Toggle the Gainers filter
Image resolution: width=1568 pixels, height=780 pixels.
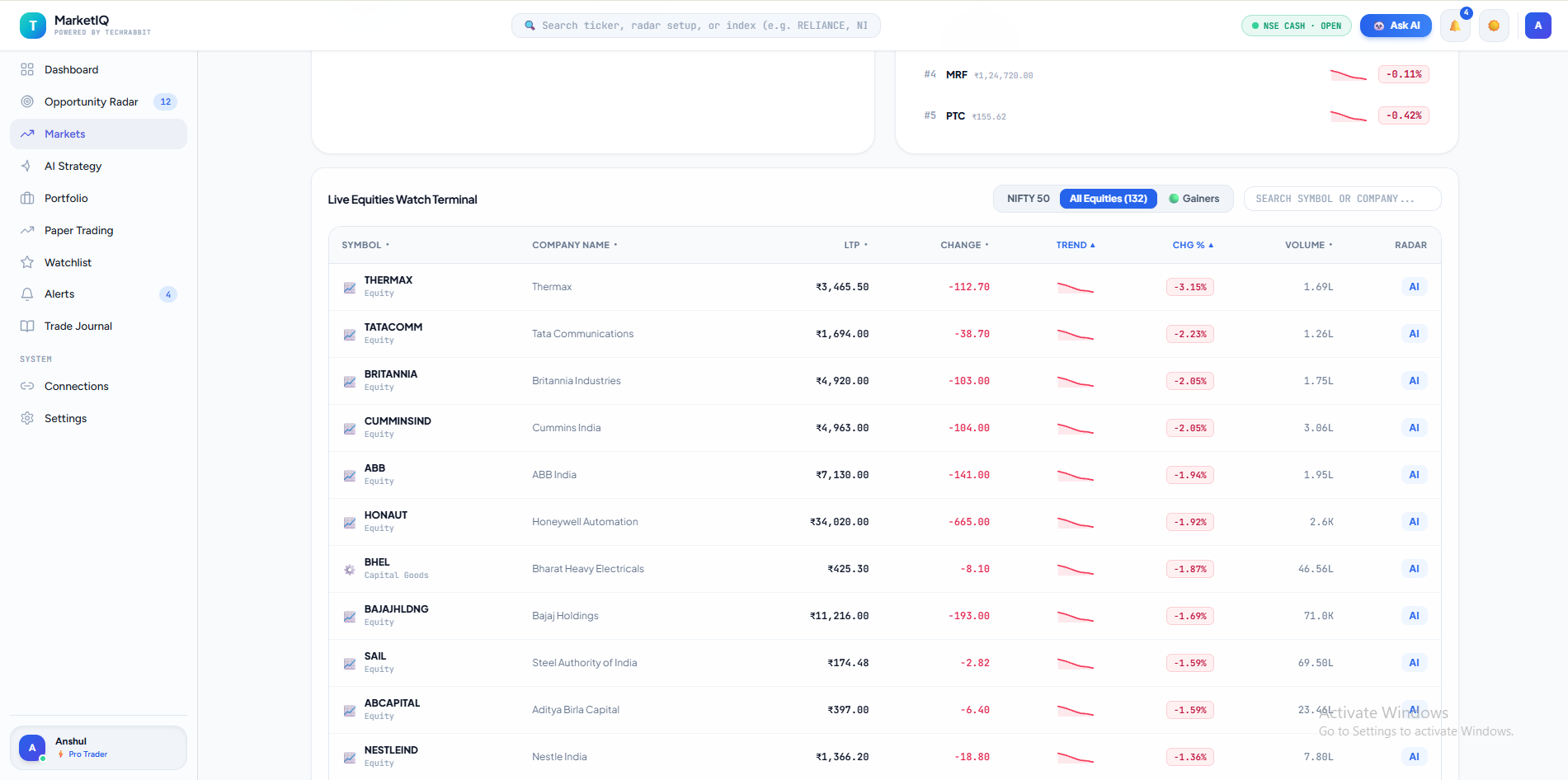click(1194, 199)
